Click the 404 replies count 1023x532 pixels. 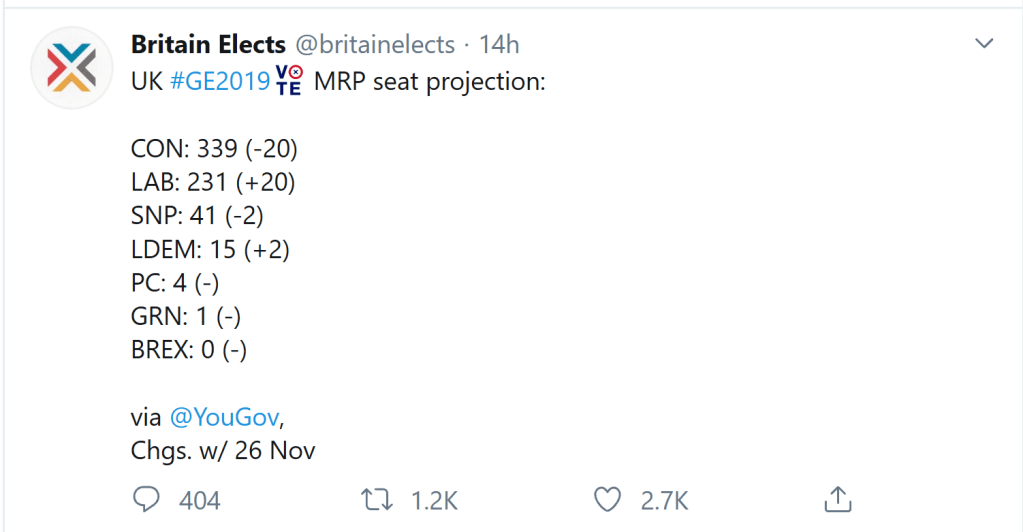tap(199, 500)
